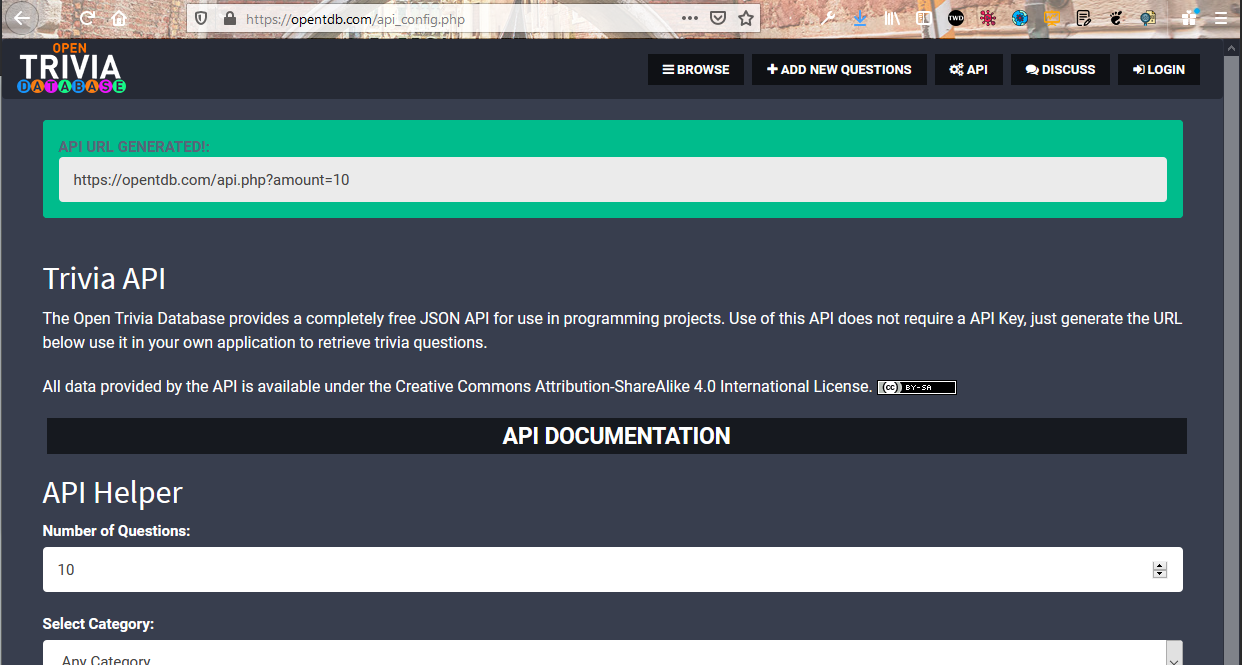
Task: Click inside the Number of Questions field
Action: click(x=612, y=569)
